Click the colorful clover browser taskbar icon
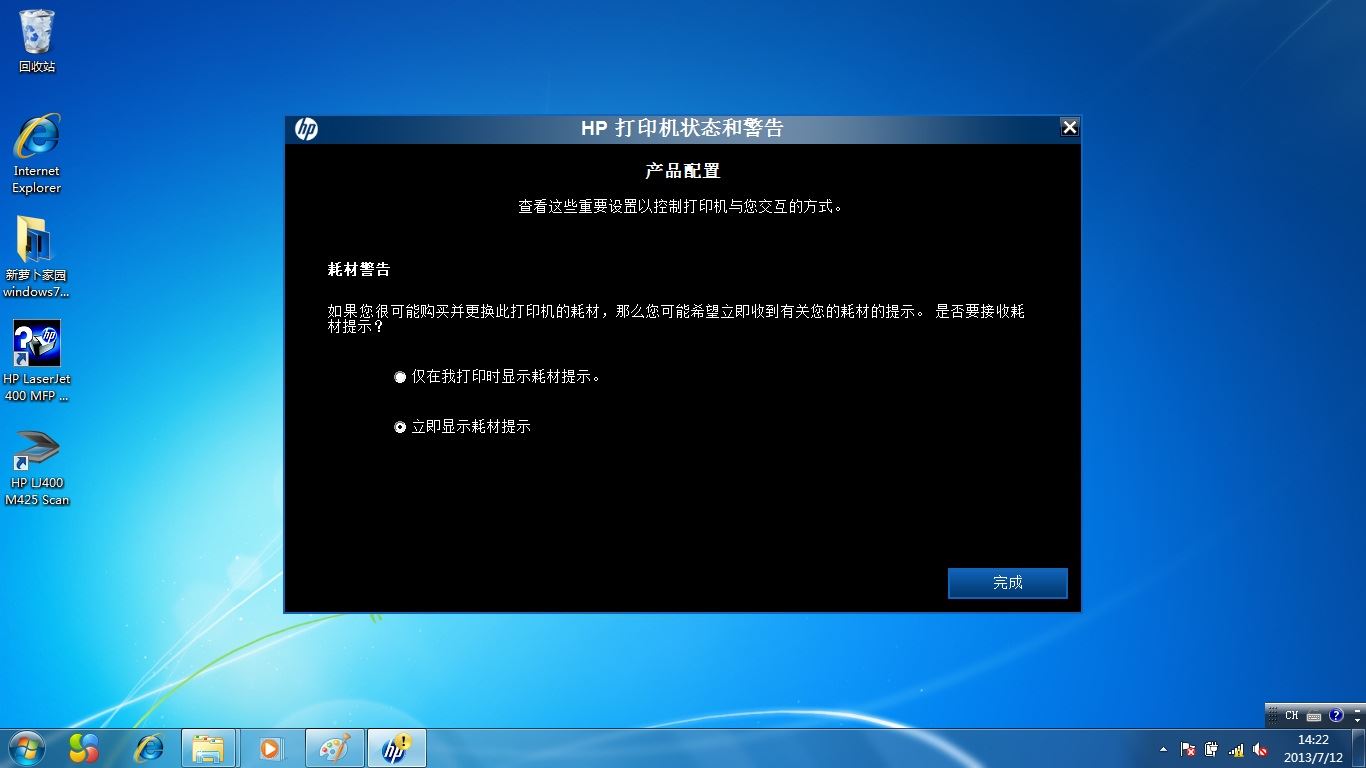This screenshot has height=768, width=1366. click(x=84, y=748)
